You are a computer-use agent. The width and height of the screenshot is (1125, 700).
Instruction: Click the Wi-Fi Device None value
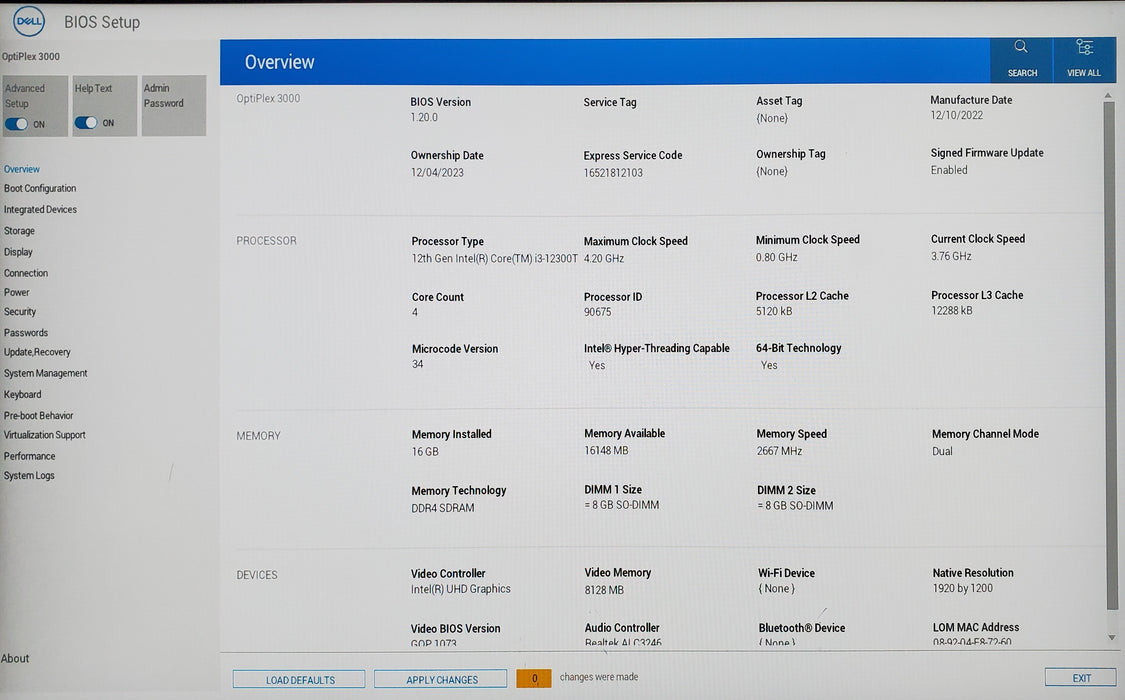[776, 589]
